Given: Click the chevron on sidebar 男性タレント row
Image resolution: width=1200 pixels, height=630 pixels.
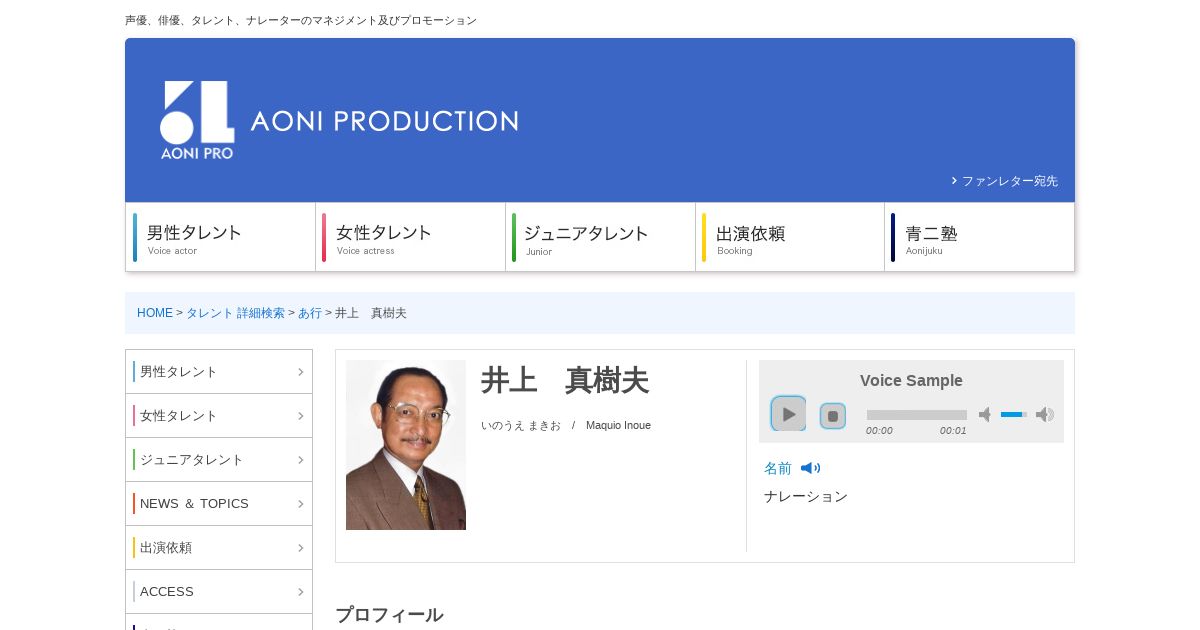Looking at the screenshot, I should (x=300, y=372).
